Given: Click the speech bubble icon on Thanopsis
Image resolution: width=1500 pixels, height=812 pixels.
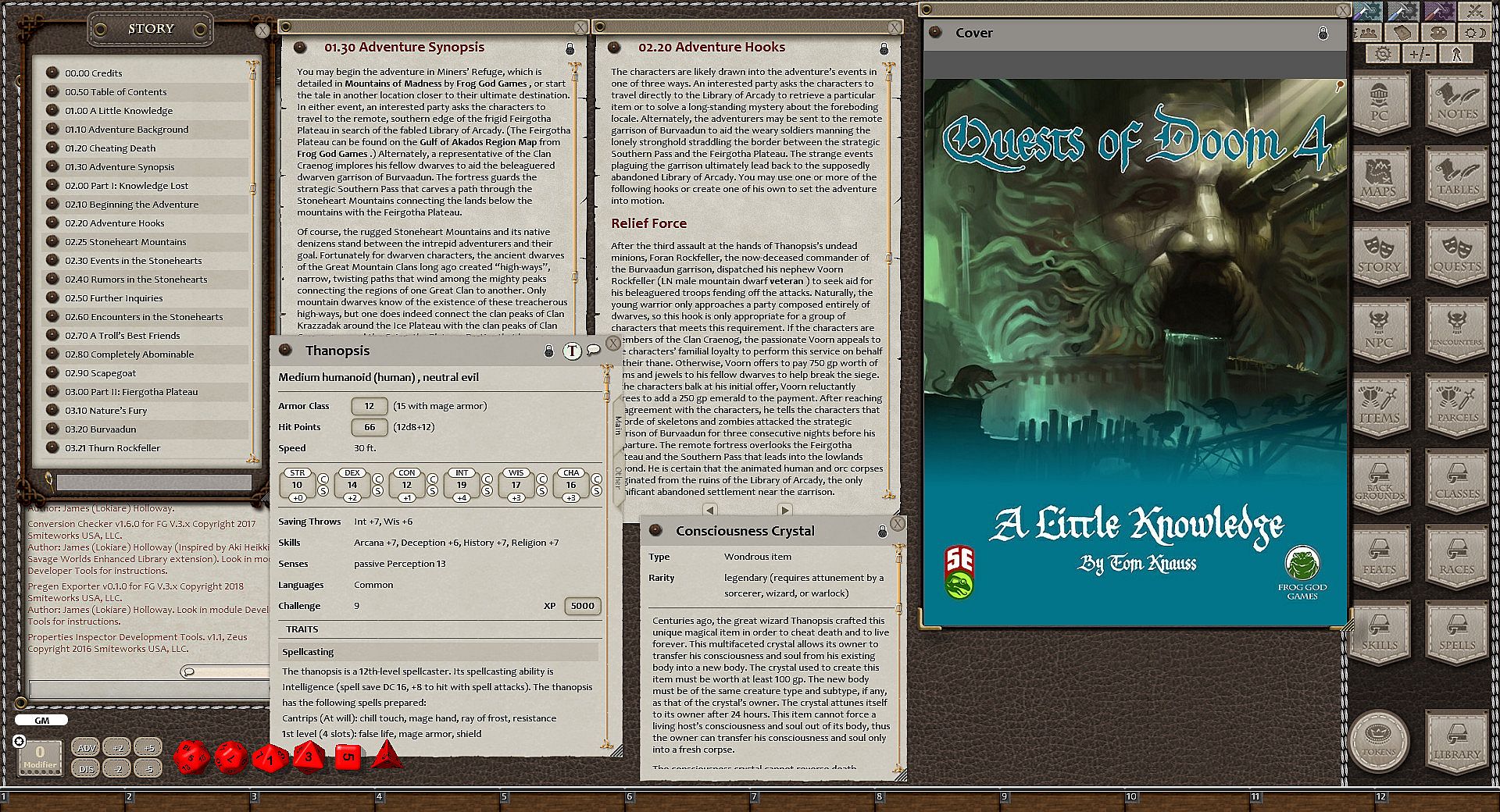Looking at the screenshot, I should tap(594, 350).
